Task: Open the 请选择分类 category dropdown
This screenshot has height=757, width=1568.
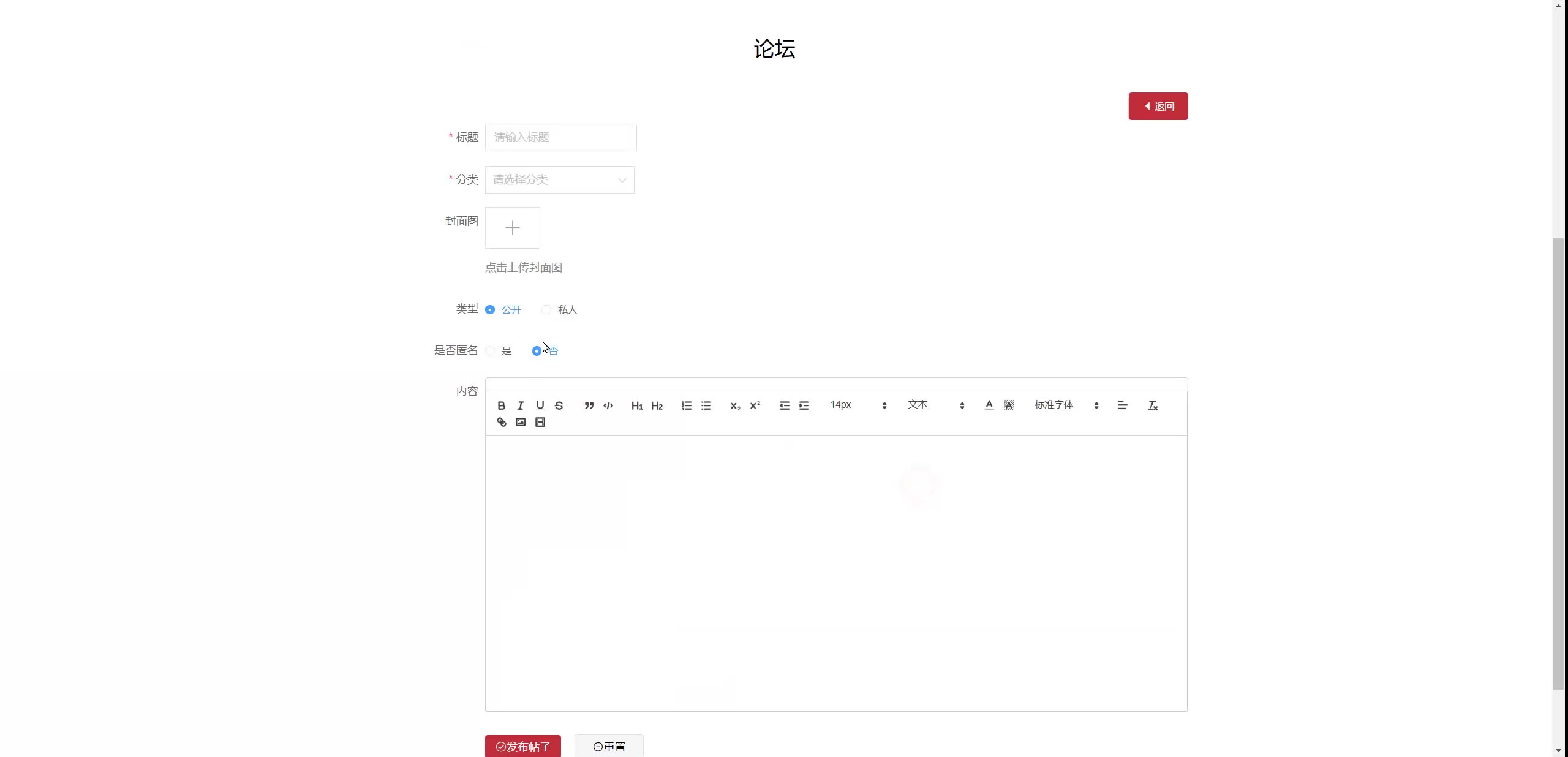Action: pos(559,179)
